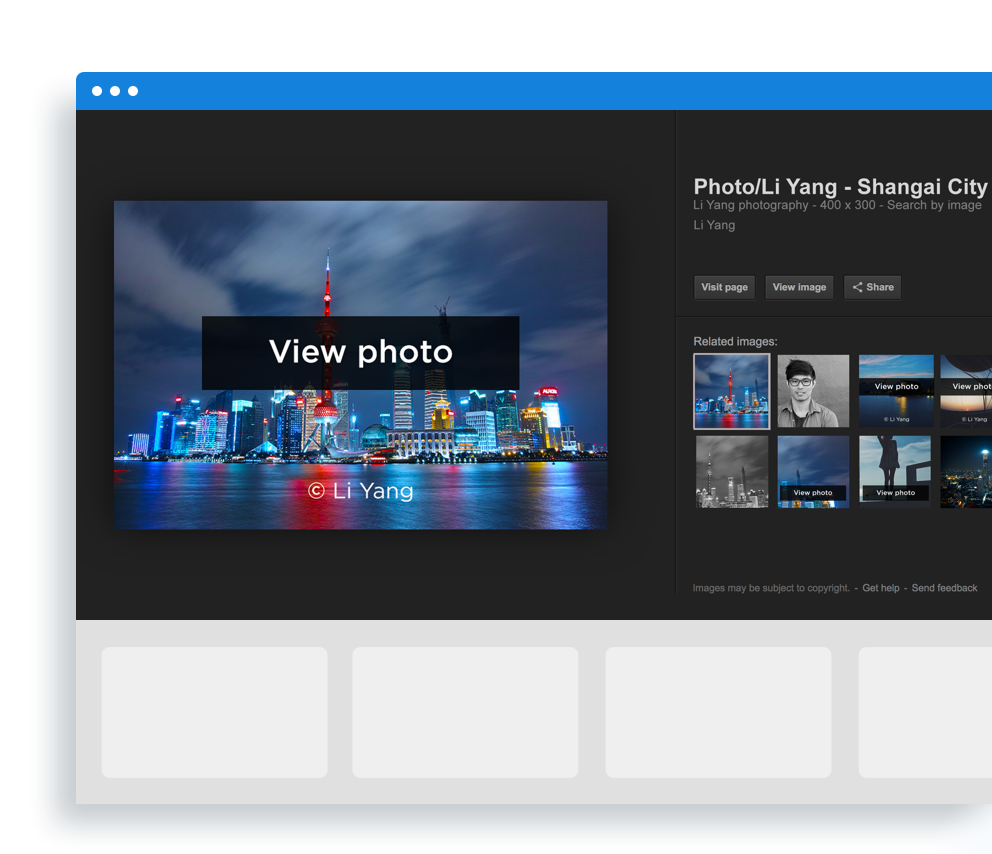Open the silhouette person View photo thumbnail
Image resolution: width=992 pixels, height=854 pixels.
pos(895,472)
